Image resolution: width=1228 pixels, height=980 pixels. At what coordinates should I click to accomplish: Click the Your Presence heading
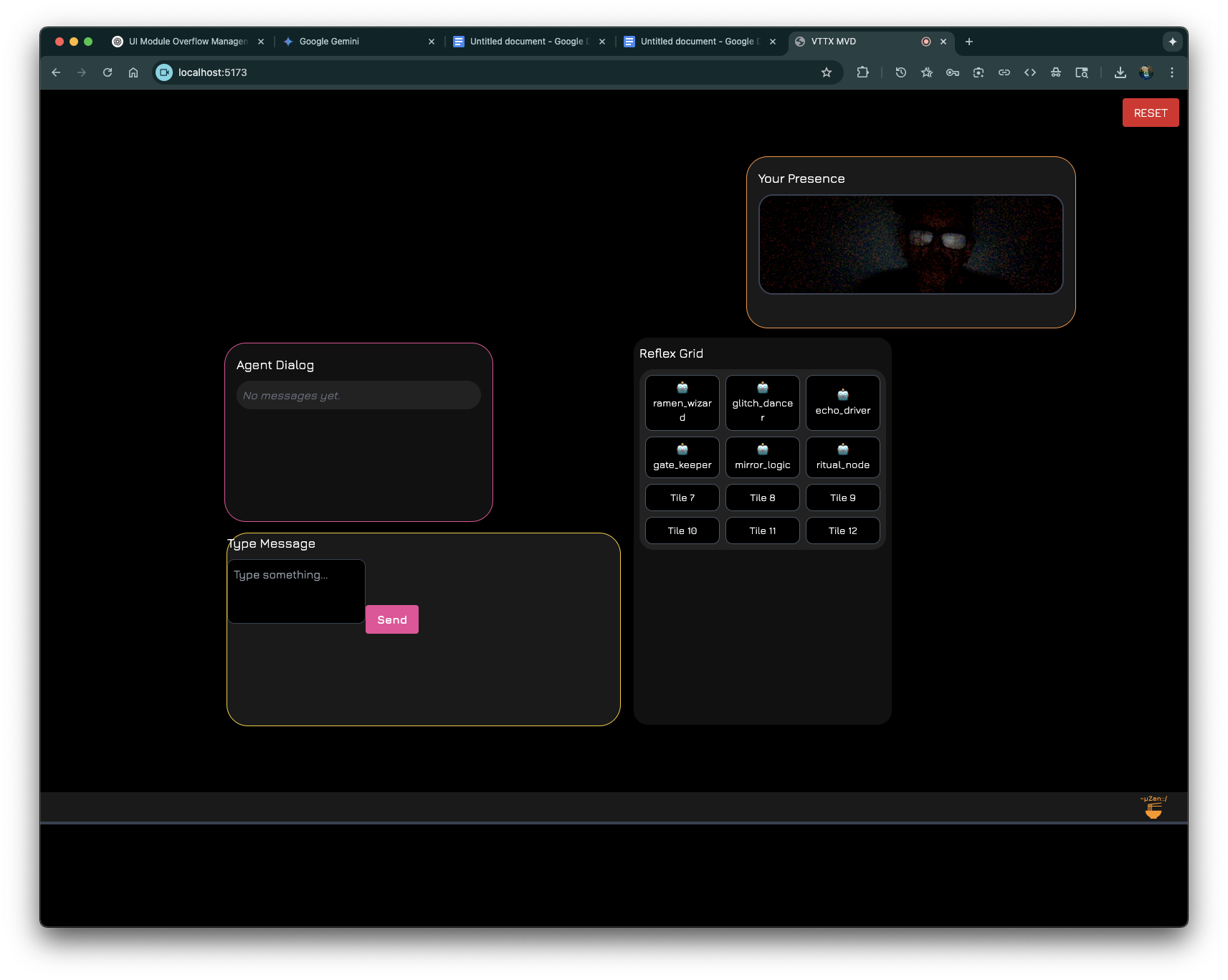click(801, 179)
